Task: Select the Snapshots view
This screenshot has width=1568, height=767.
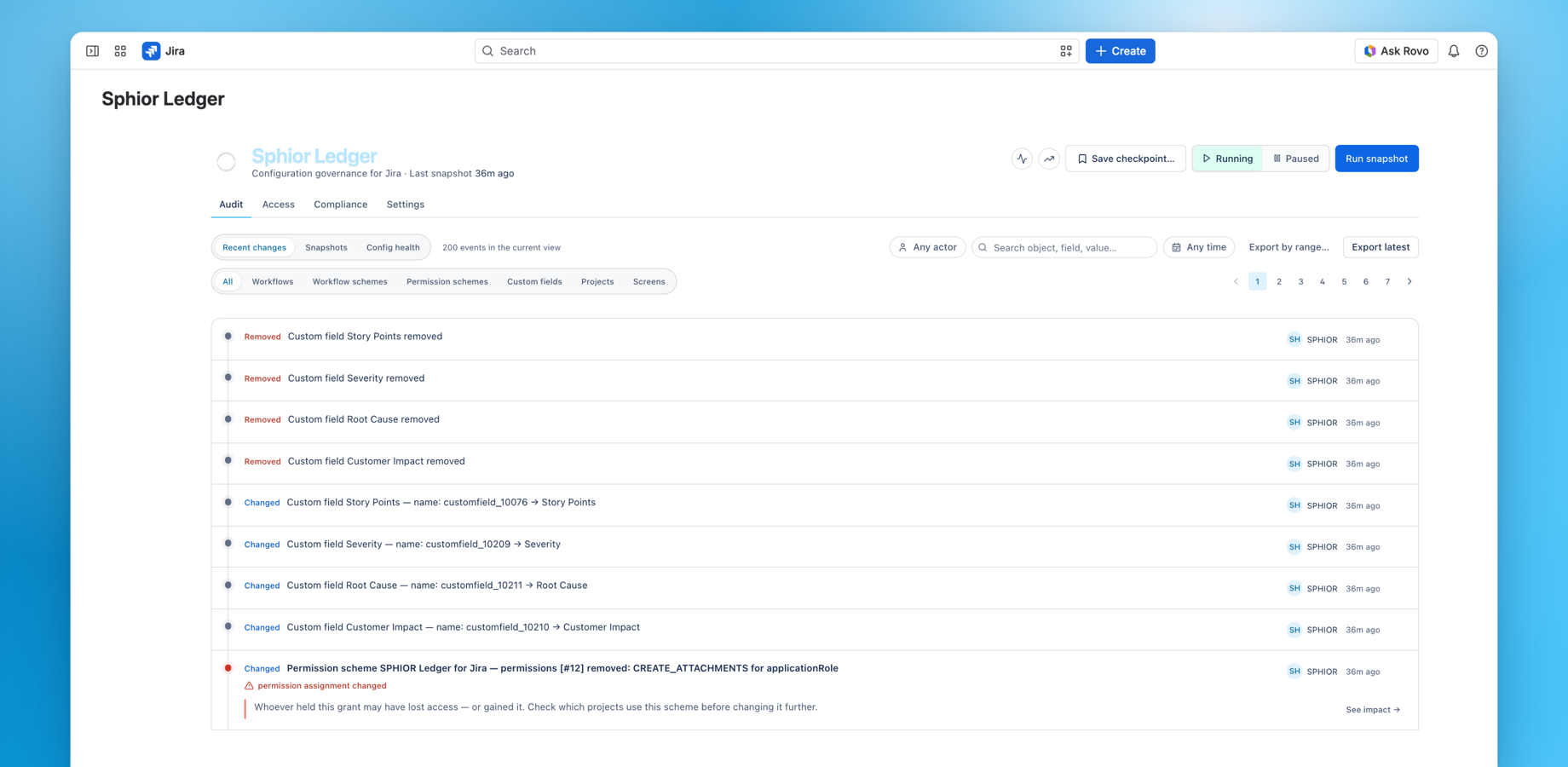Action: (326, 247)
